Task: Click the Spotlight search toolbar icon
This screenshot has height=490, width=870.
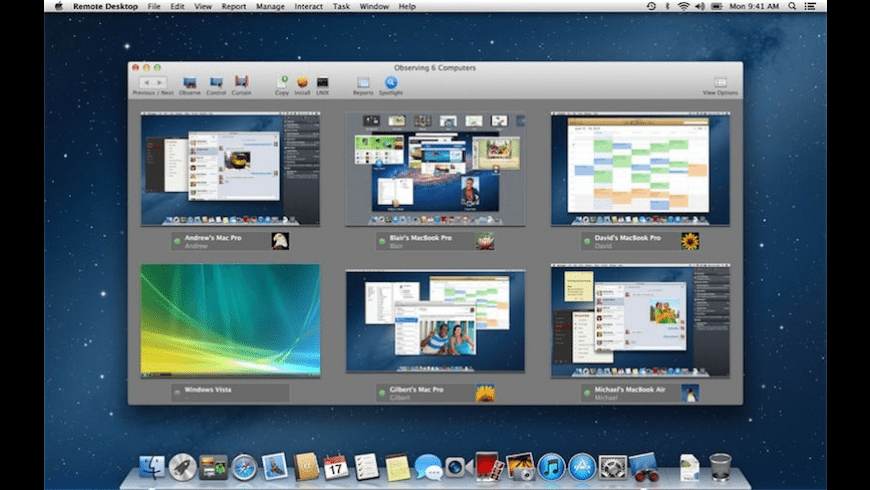Action: (x=391, y=82)
